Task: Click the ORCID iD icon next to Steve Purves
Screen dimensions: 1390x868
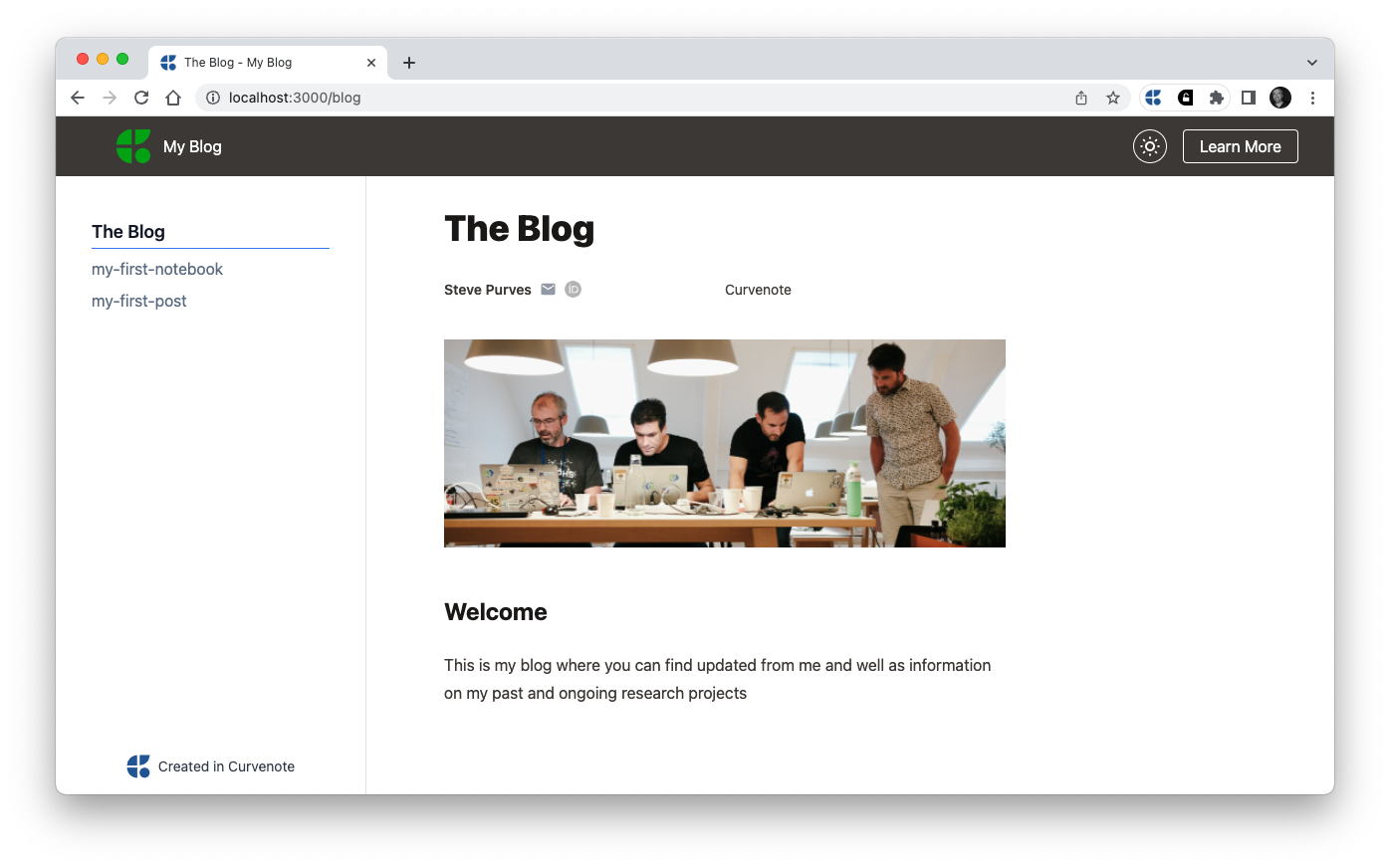Action: coord(573,289)
